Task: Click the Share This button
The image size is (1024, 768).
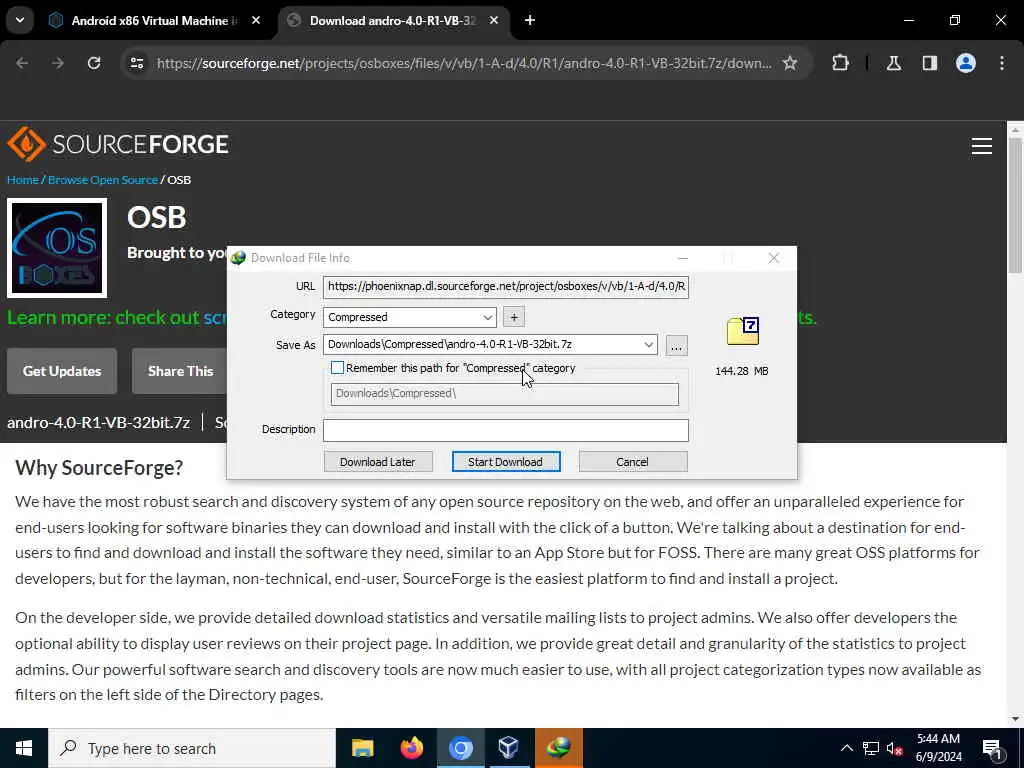Action: pos(180,371)
